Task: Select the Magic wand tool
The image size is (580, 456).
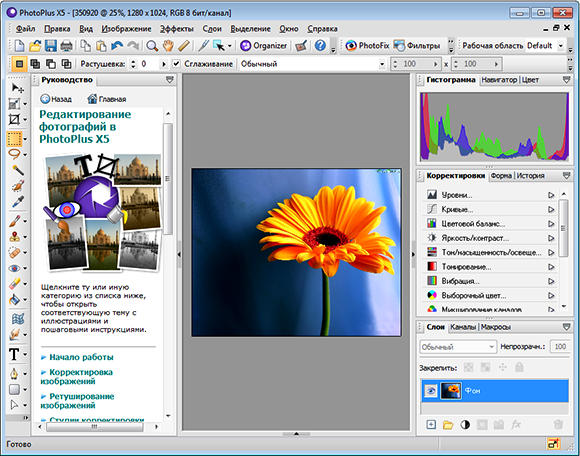Action: [18, 170]
